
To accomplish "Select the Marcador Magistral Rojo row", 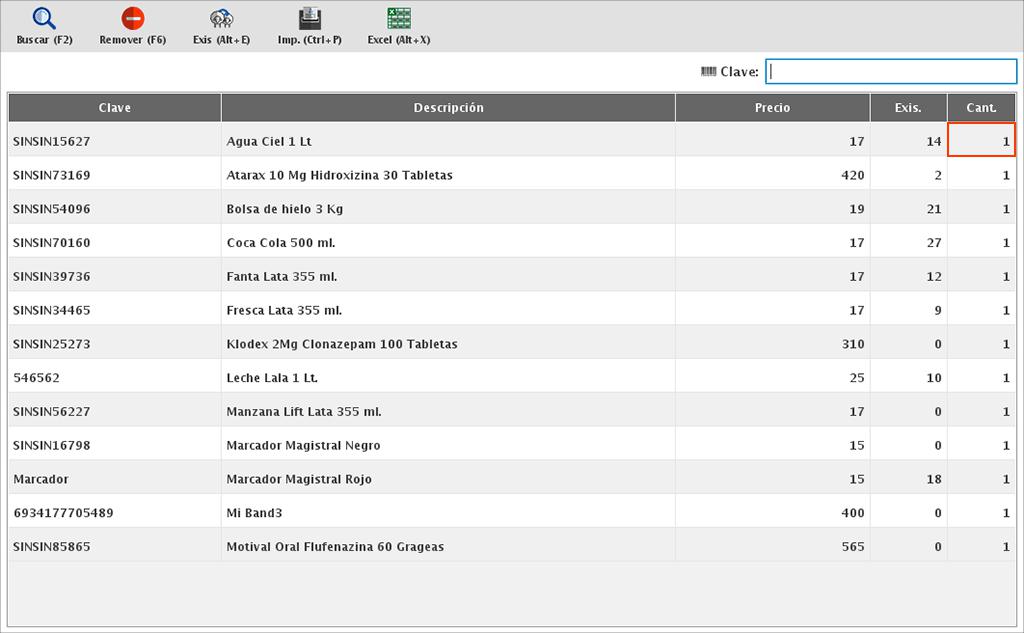I will pyautogui.click(x=299, y=479).
